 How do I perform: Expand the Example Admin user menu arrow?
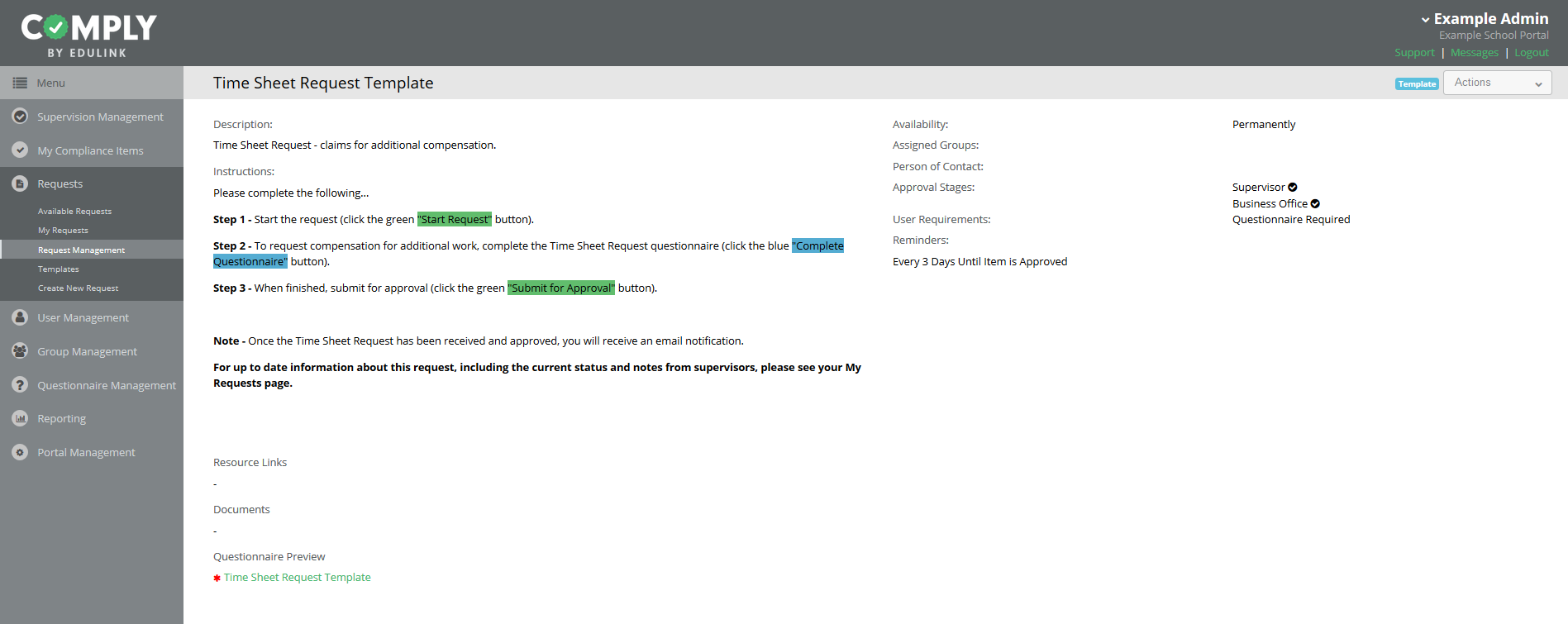point(1425,20)
